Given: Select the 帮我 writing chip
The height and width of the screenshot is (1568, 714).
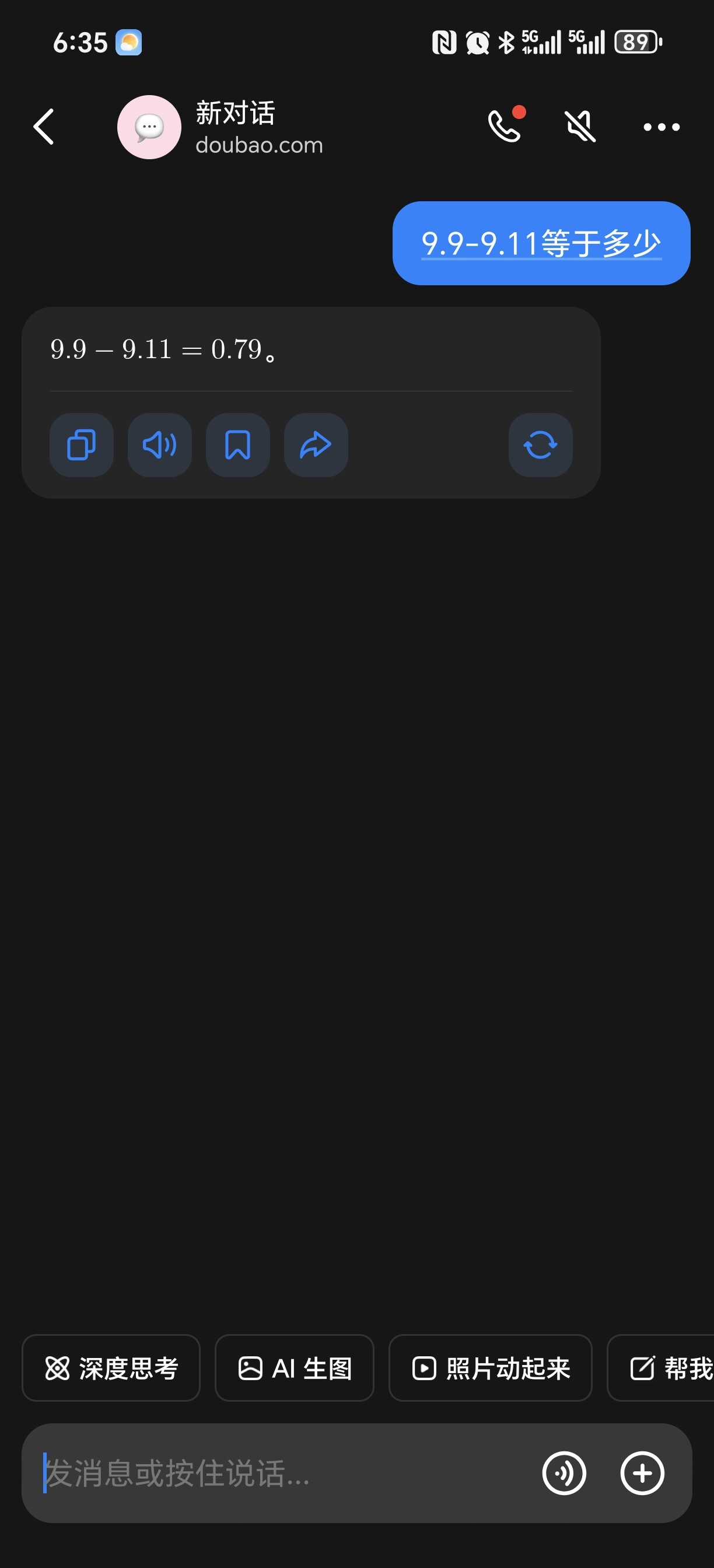Looking at the screenshot, I should 661,1368.
